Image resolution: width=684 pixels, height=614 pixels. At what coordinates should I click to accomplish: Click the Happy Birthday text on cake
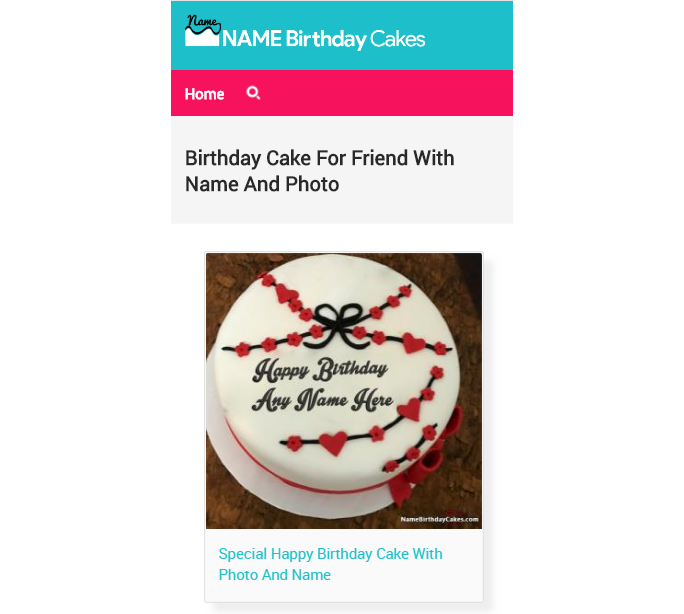click(x=320, y=370)
